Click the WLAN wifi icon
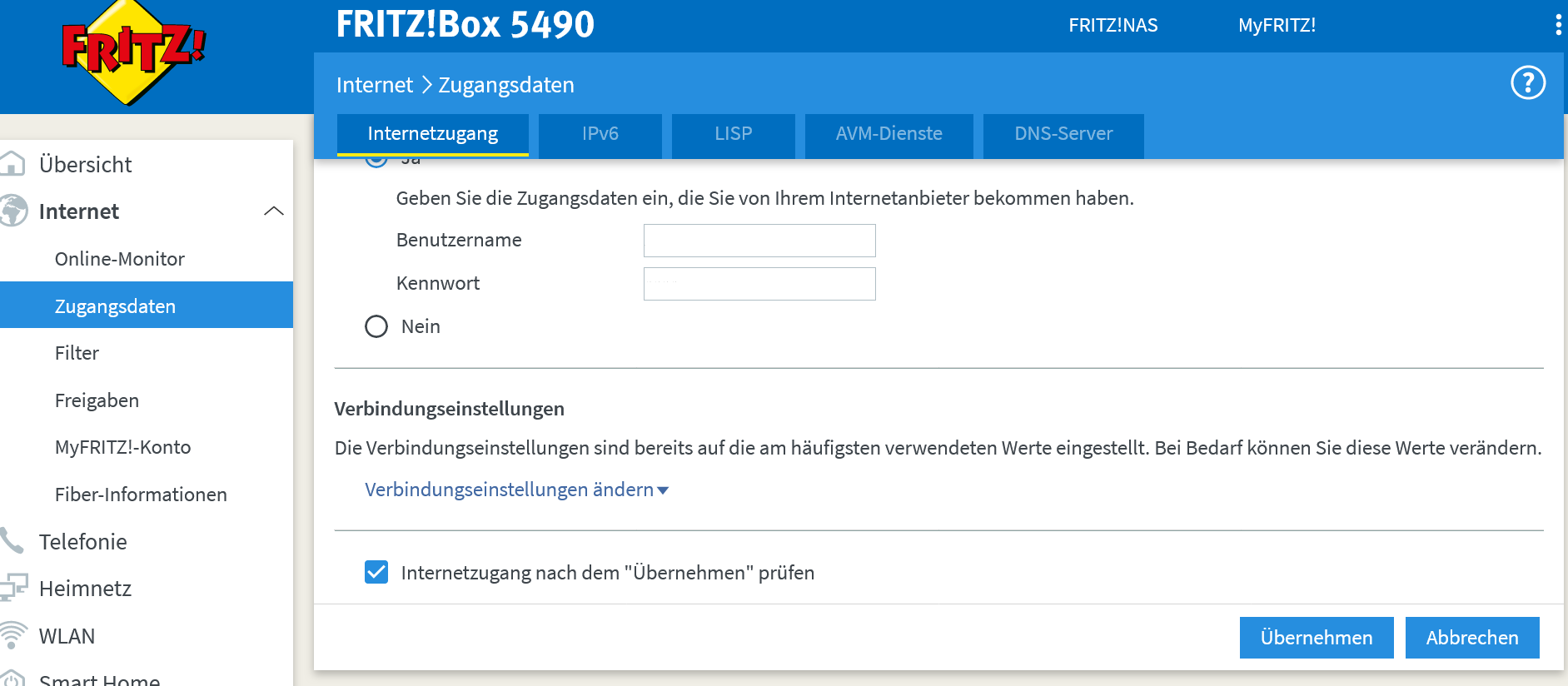 tap(12, 635)
